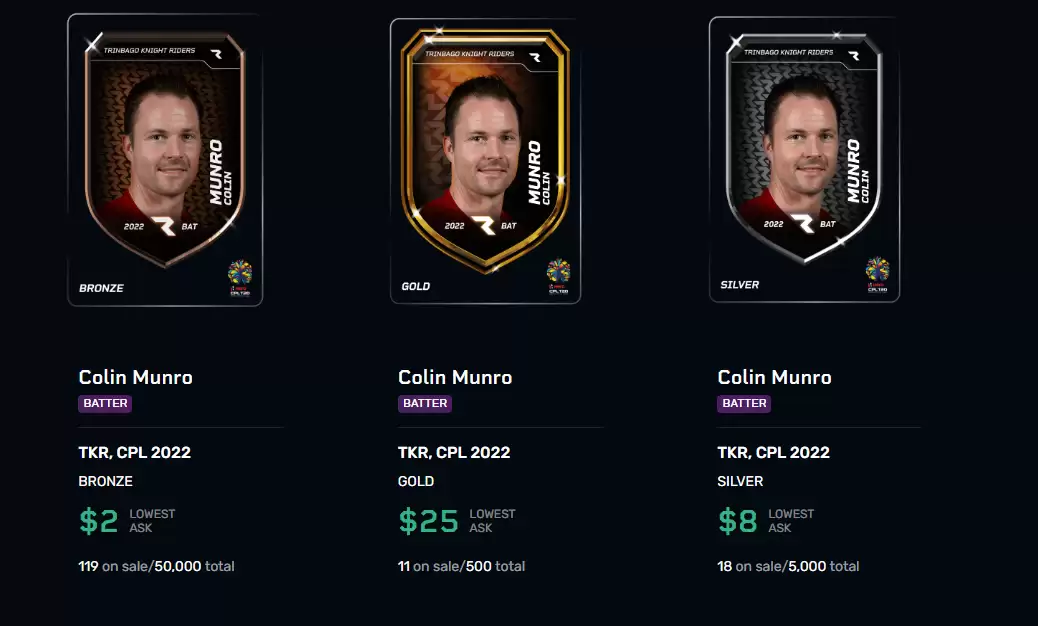Open the Silver Colin Munro card image

[804, 159]
